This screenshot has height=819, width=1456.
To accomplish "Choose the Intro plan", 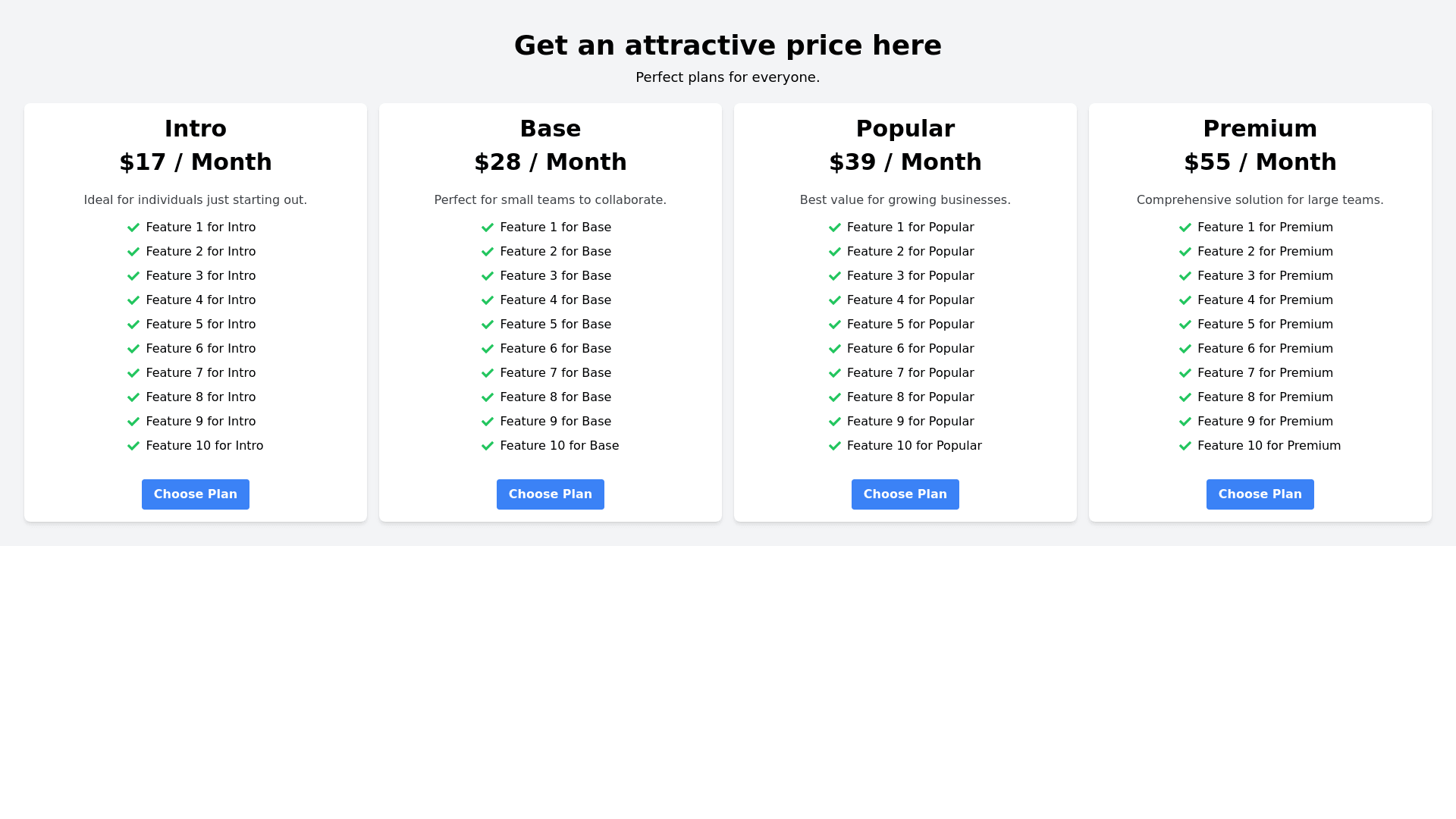I will click(x=196, y=494).
